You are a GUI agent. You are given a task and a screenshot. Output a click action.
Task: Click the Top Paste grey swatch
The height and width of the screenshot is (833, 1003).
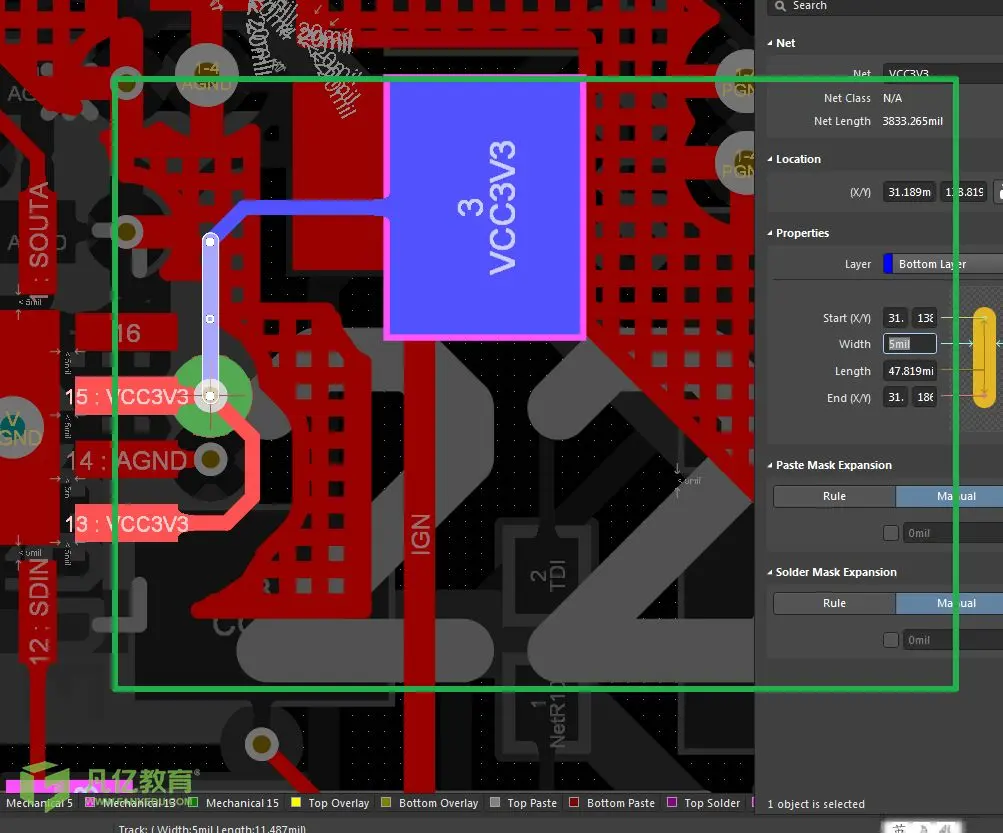(x=494, y=802)
